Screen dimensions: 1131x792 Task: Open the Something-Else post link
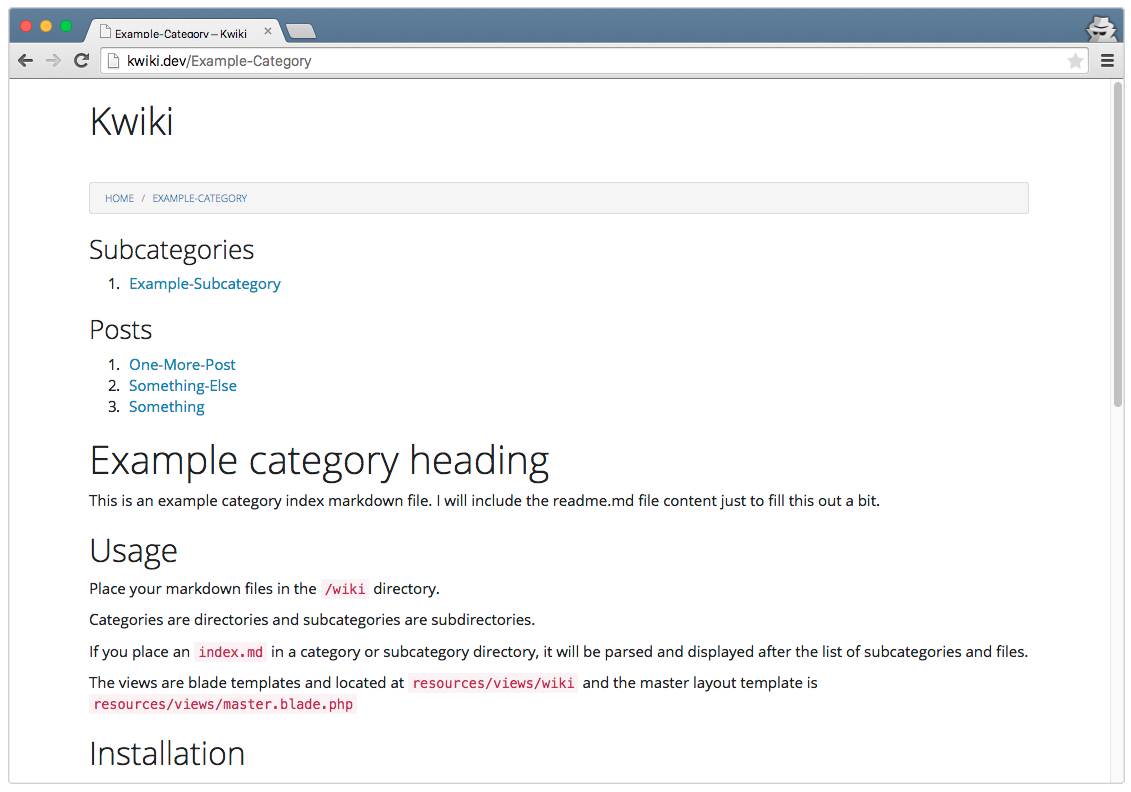pos(182,386)
